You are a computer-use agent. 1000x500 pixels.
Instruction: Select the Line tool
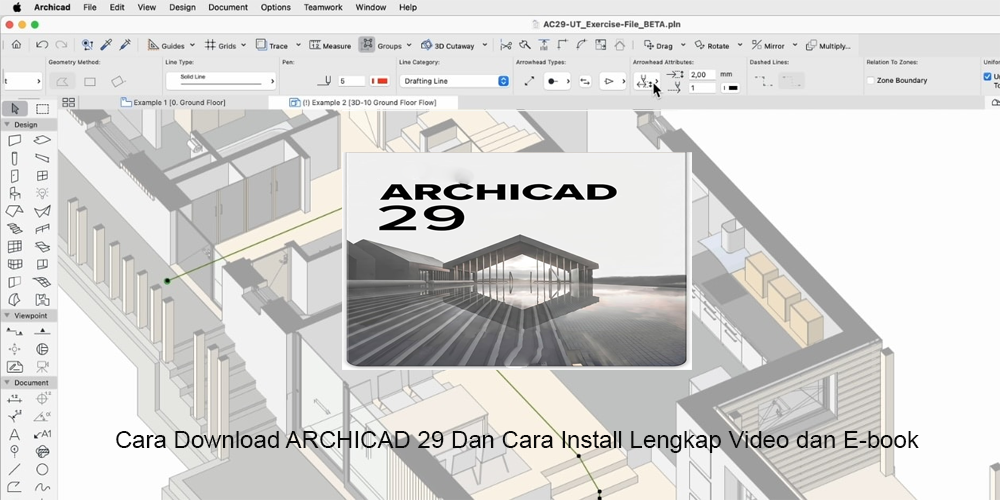(x=15, y=469)
